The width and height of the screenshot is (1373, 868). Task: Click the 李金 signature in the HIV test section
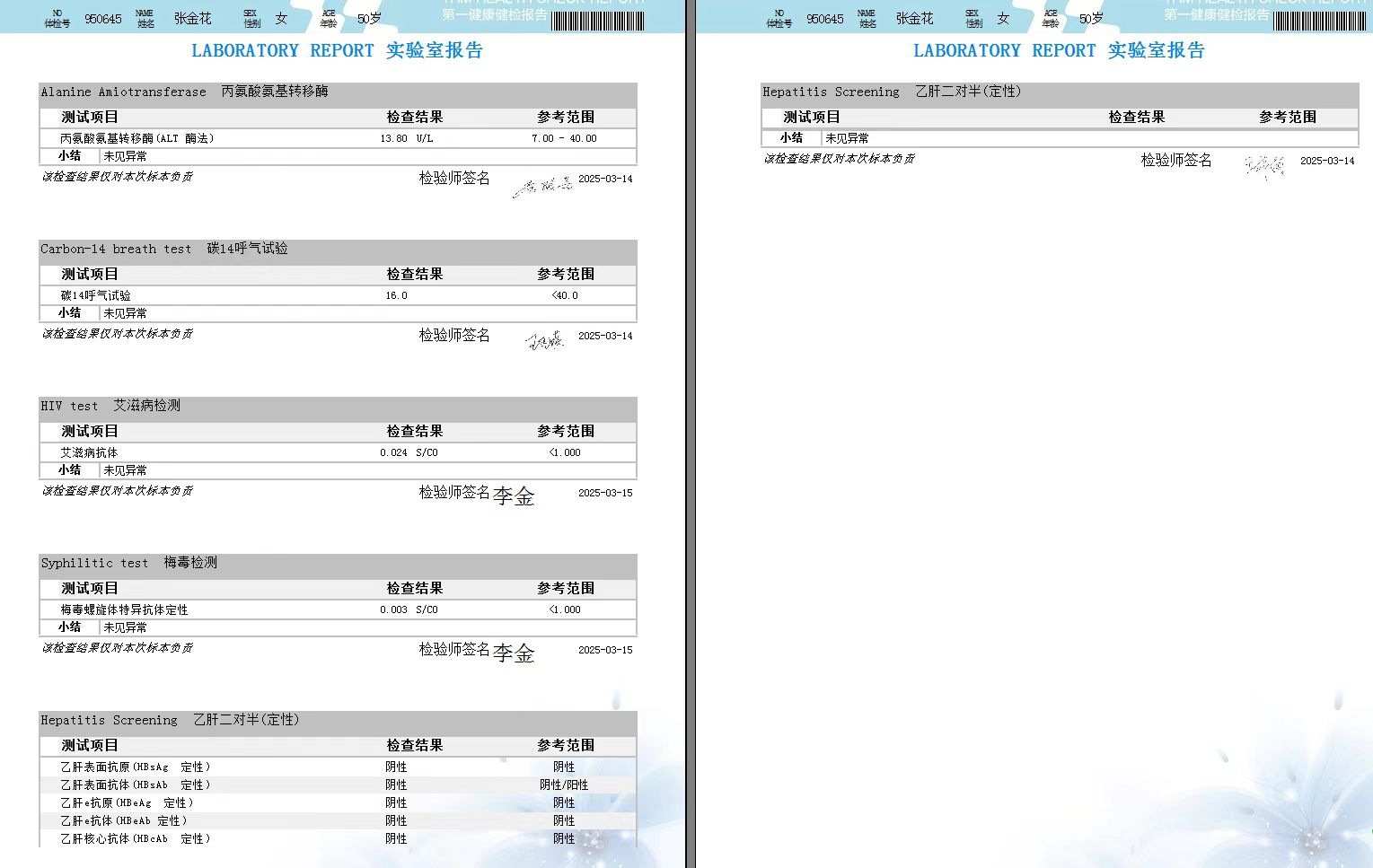coord(514,495)
